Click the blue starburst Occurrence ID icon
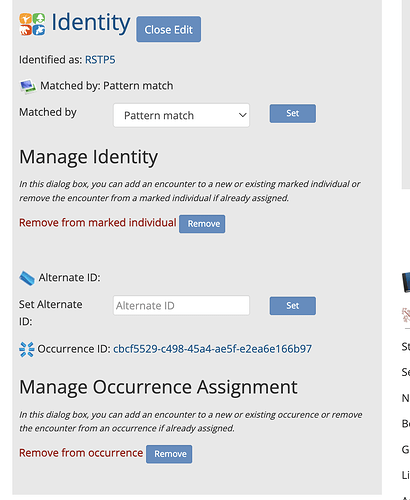 coord(27,349)
